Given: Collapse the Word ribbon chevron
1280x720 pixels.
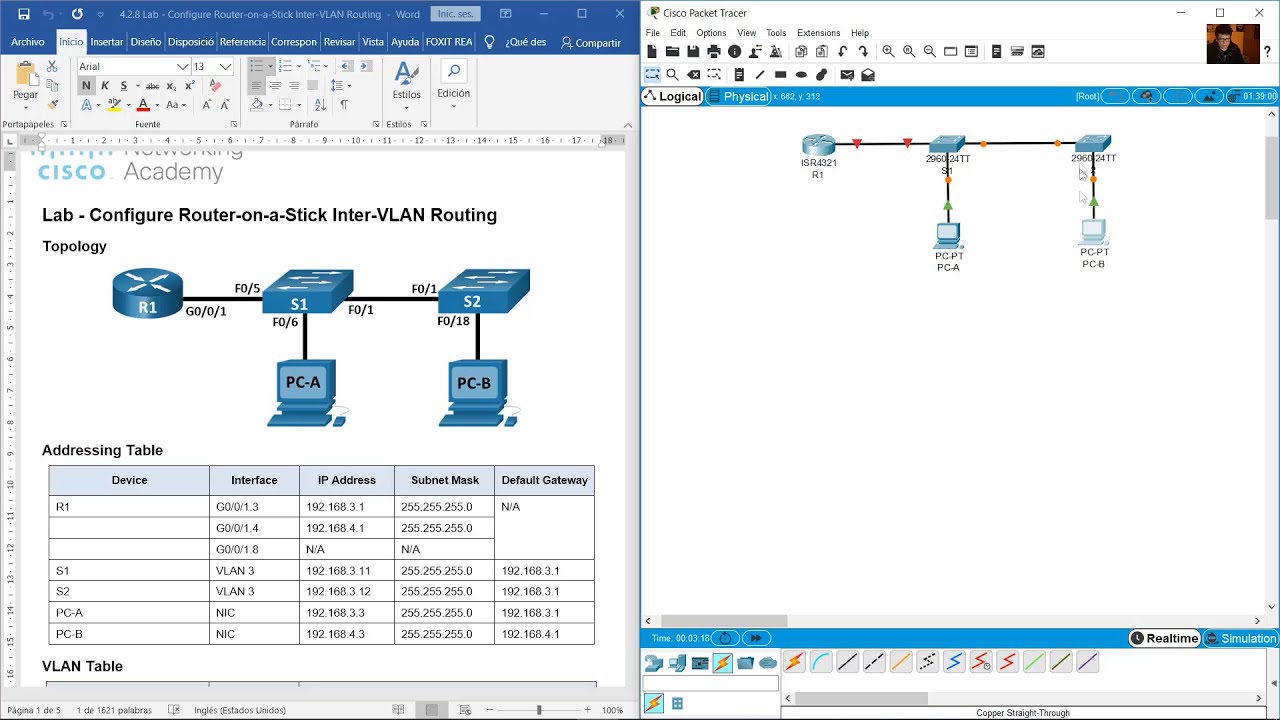Looking at the screenshot, I should (628, 125).
